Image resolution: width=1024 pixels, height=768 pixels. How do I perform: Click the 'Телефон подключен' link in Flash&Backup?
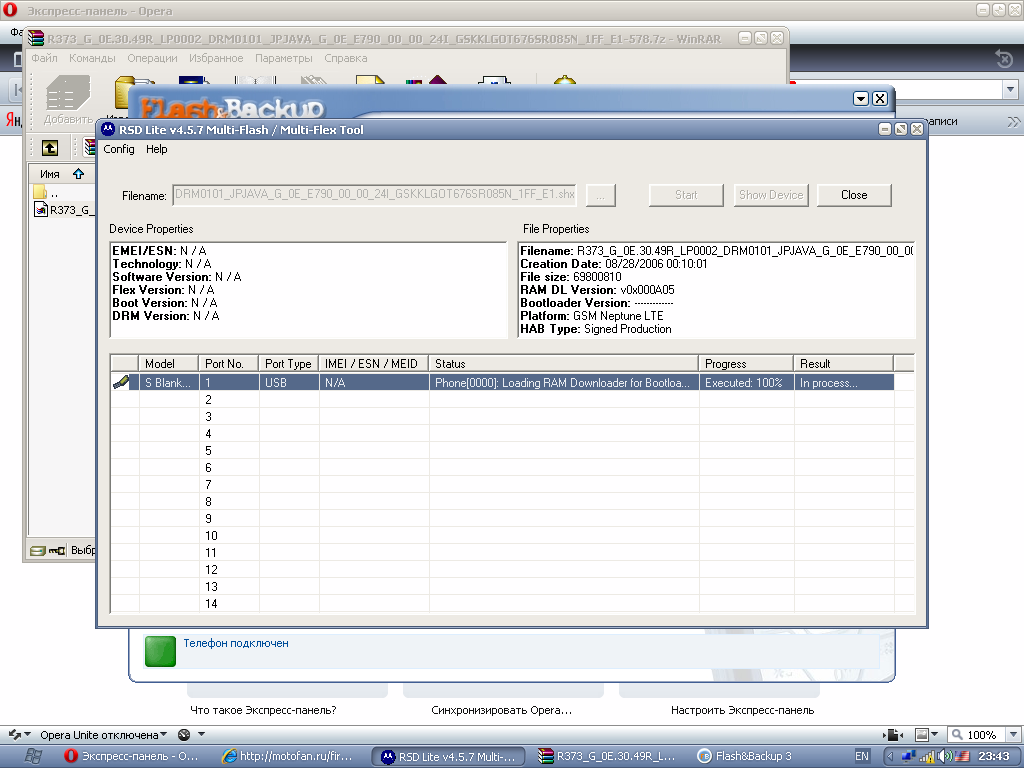click(236, 643)
